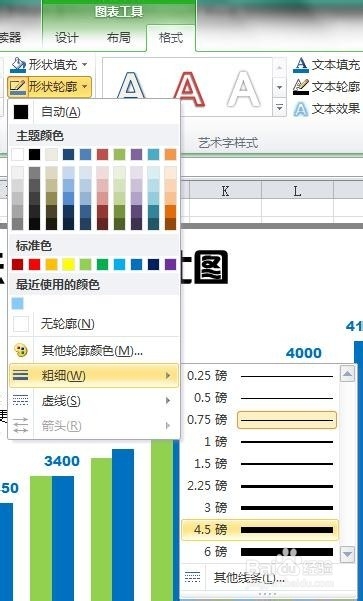Viewport: 363px width, 601px height.
Task: Select the white gray WordArt style A
Action: (244, 89)
